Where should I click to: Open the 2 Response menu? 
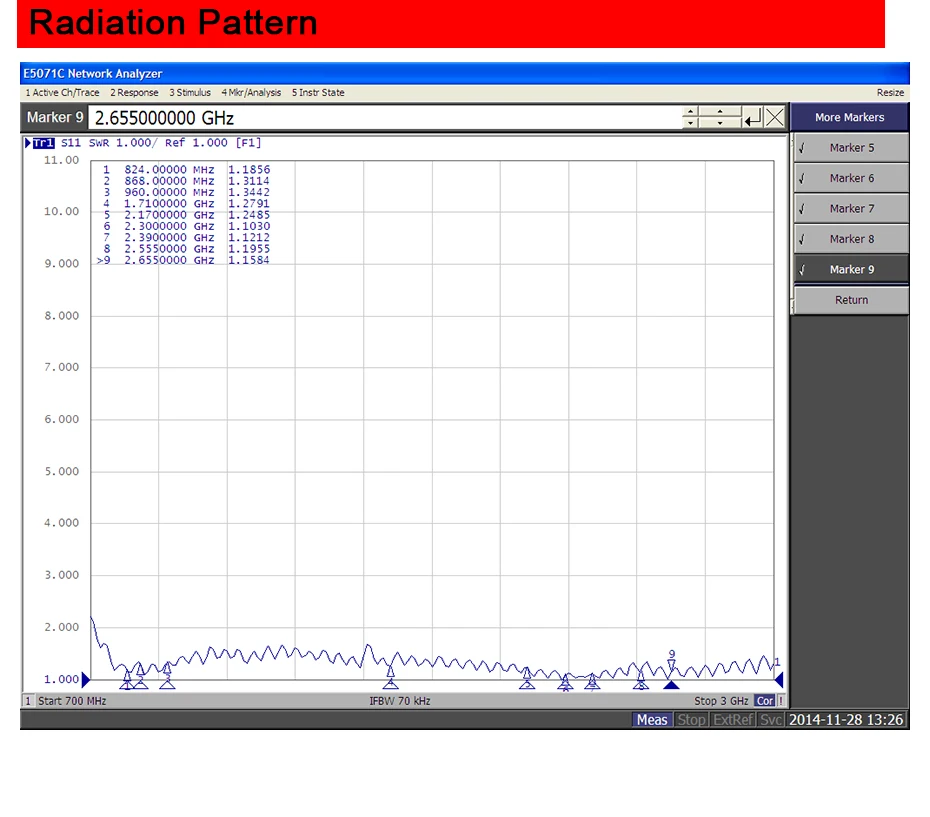click(134, 93)
